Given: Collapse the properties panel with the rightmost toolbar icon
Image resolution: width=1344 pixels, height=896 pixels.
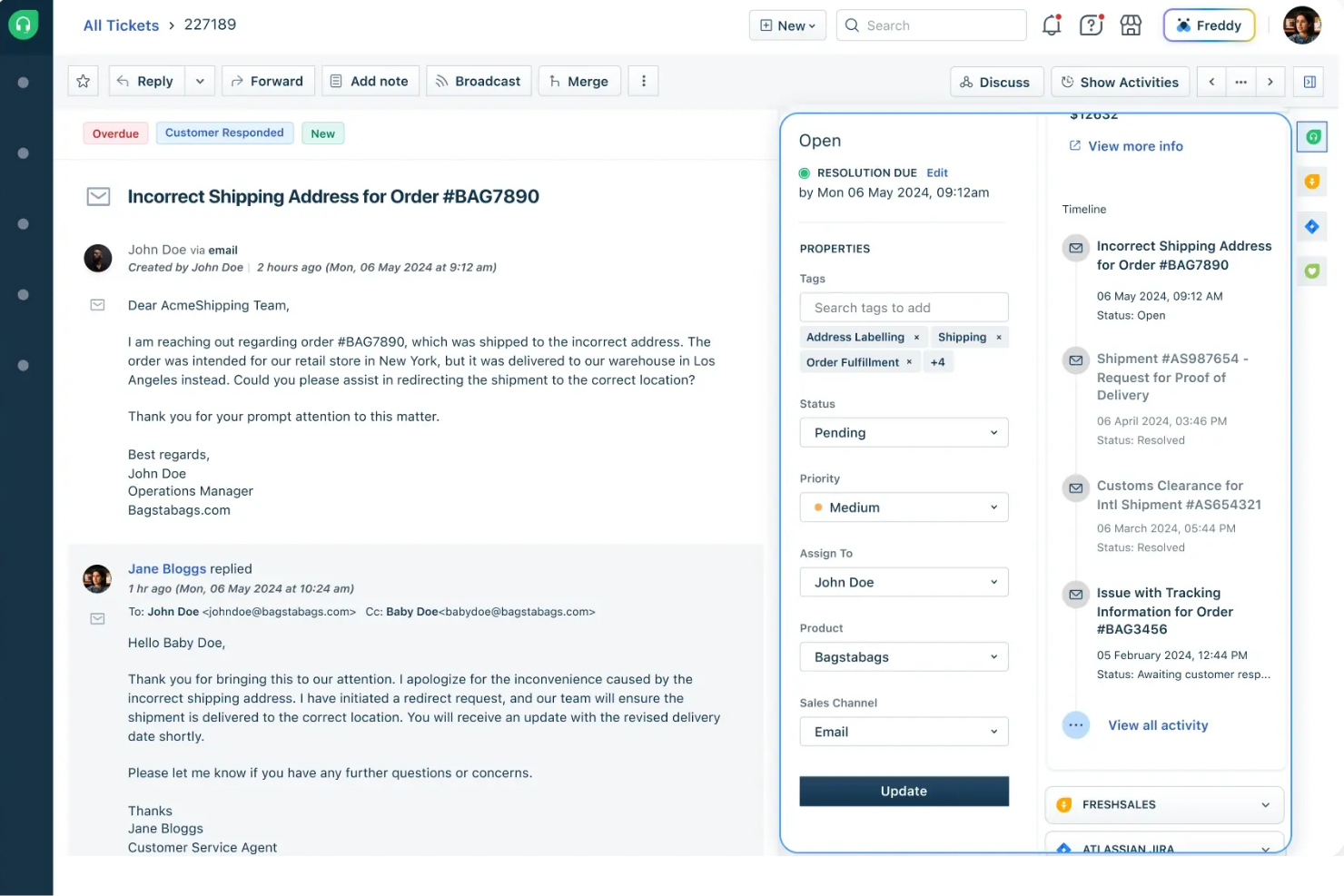Looking at the screenshot, I should click(1309, 82).
